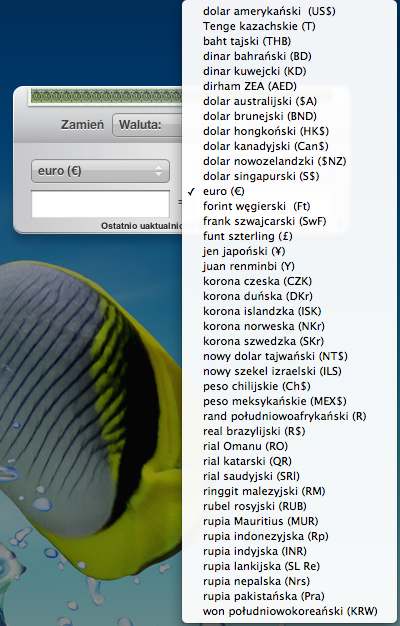Select dolar hongkoński (HK$)
The image size is (400, 626).
click(289, 131)
